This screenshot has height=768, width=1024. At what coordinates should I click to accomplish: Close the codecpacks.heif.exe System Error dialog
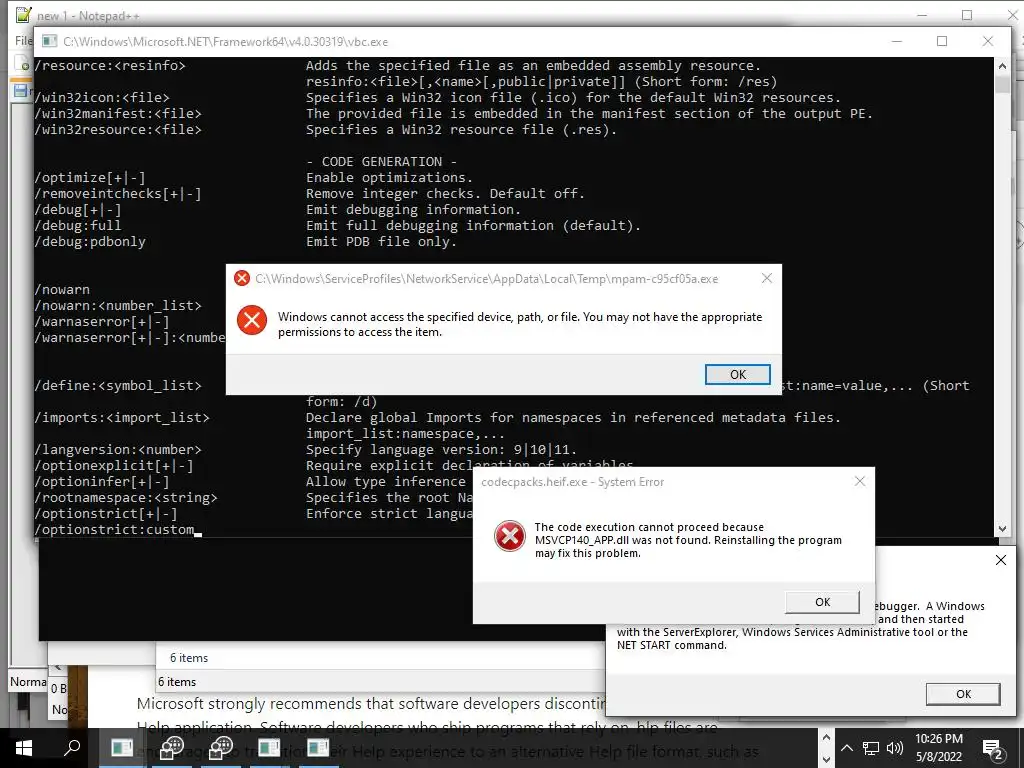coord(859,481)
